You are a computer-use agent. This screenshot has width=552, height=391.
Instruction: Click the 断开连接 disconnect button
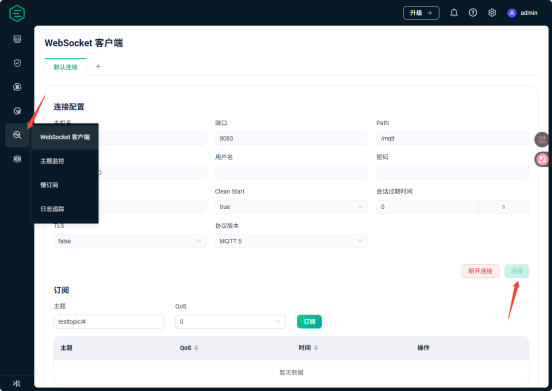click(480, 271)
